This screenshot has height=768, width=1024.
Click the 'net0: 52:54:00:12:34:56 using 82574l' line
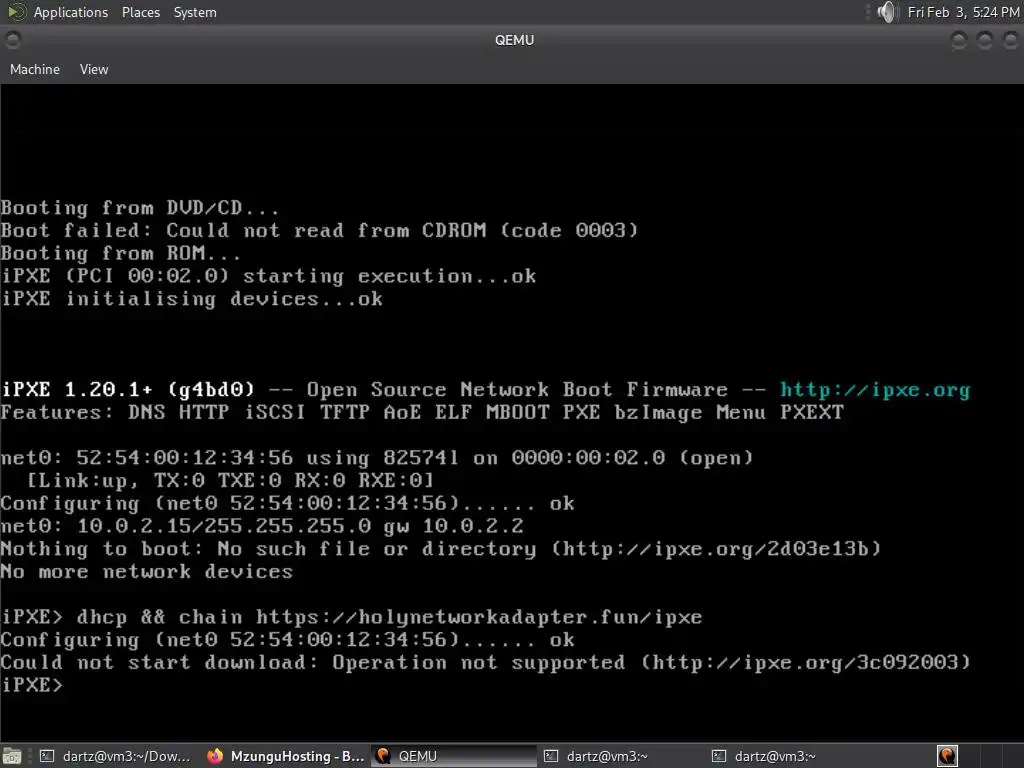pyautogui.click(x=377, y=458)
